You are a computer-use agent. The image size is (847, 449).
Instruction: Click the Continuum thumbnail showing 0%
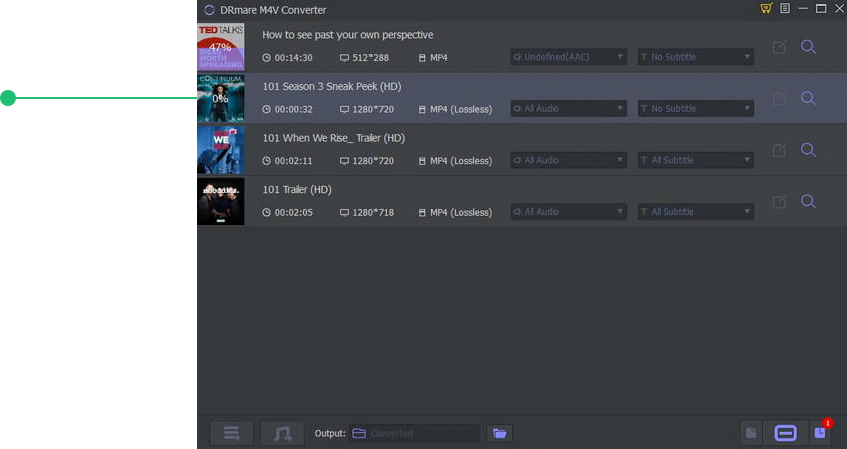click(x=220, y=98)
